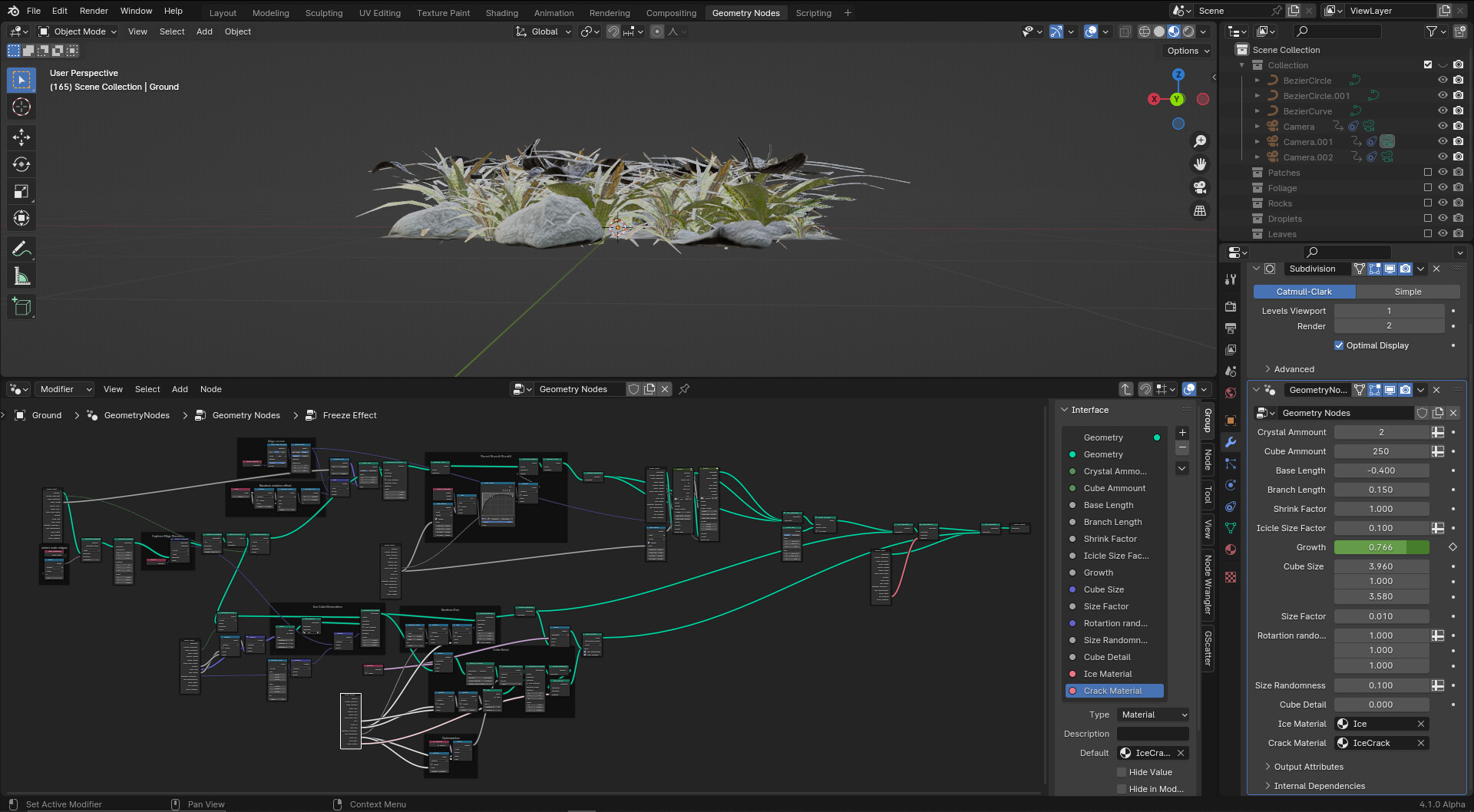Switch to the Scripting workspace tab
Viewport: 1474px width, 812px height.
point(813,12)
